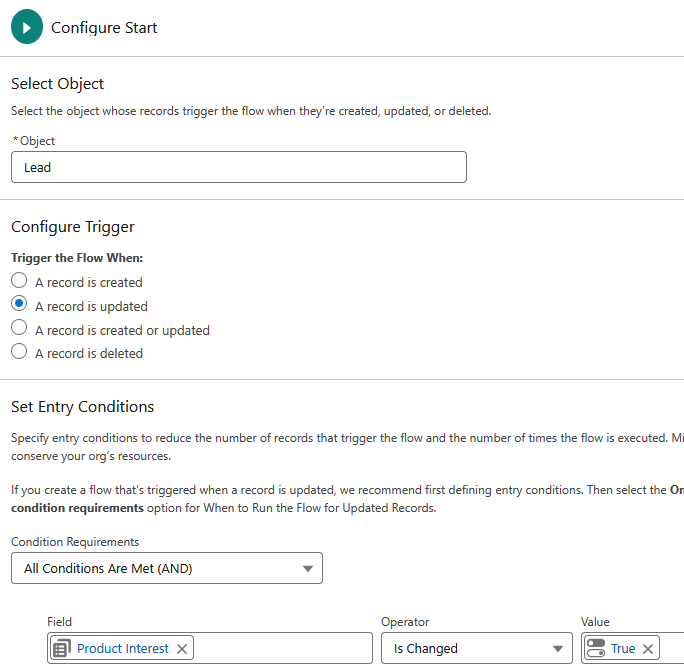The image size is (684, 669).
Task: Click the Product Interest pill text
Action: [123, 649]
